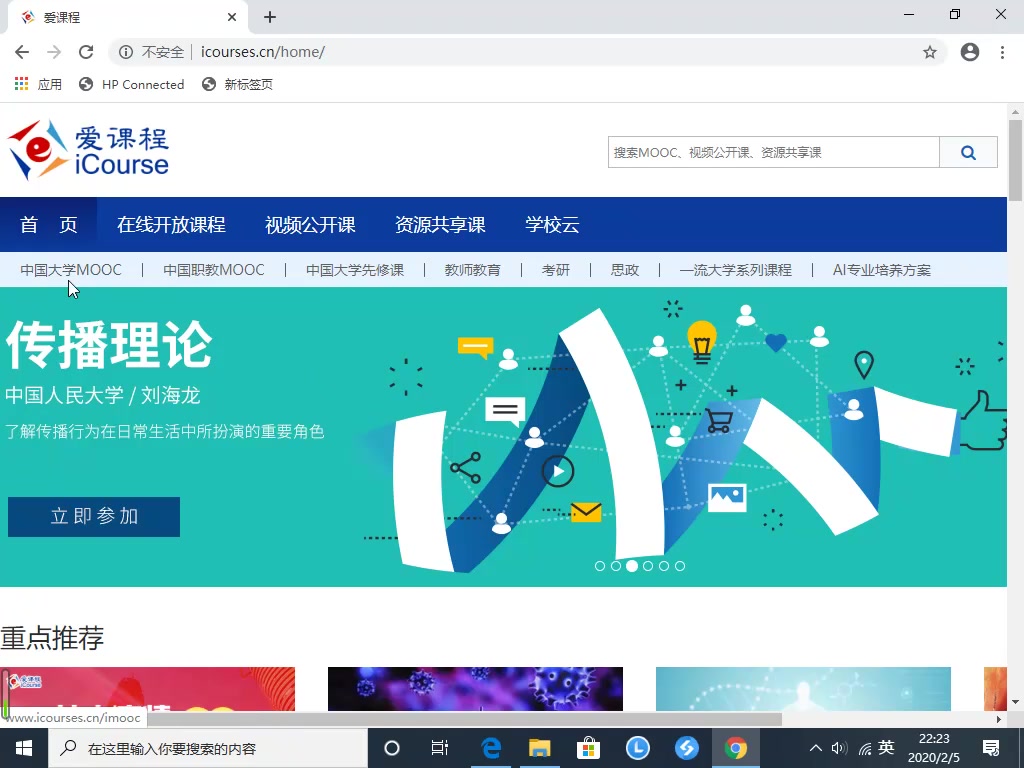Open Microsoft Store from the taskbar
Viewport: 1024px width, 768px height.
[588, 747]
